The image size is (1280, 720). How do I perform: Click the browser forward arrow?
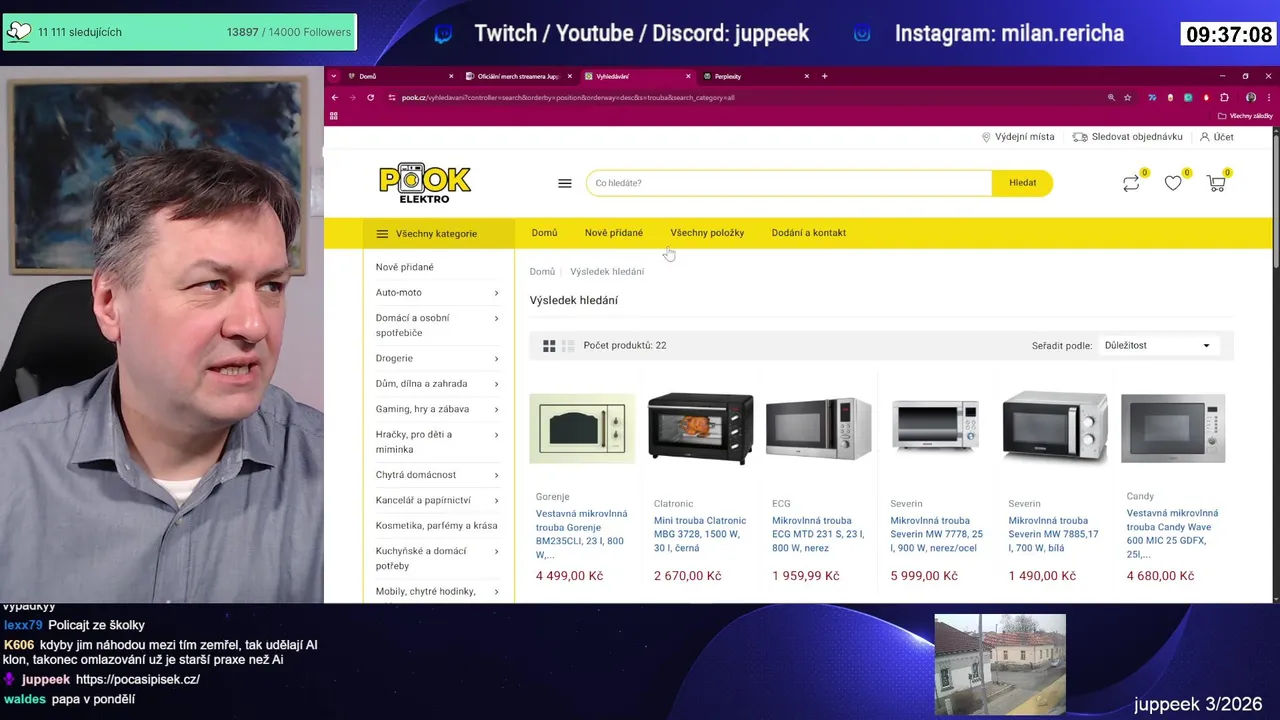pos(352,97)
